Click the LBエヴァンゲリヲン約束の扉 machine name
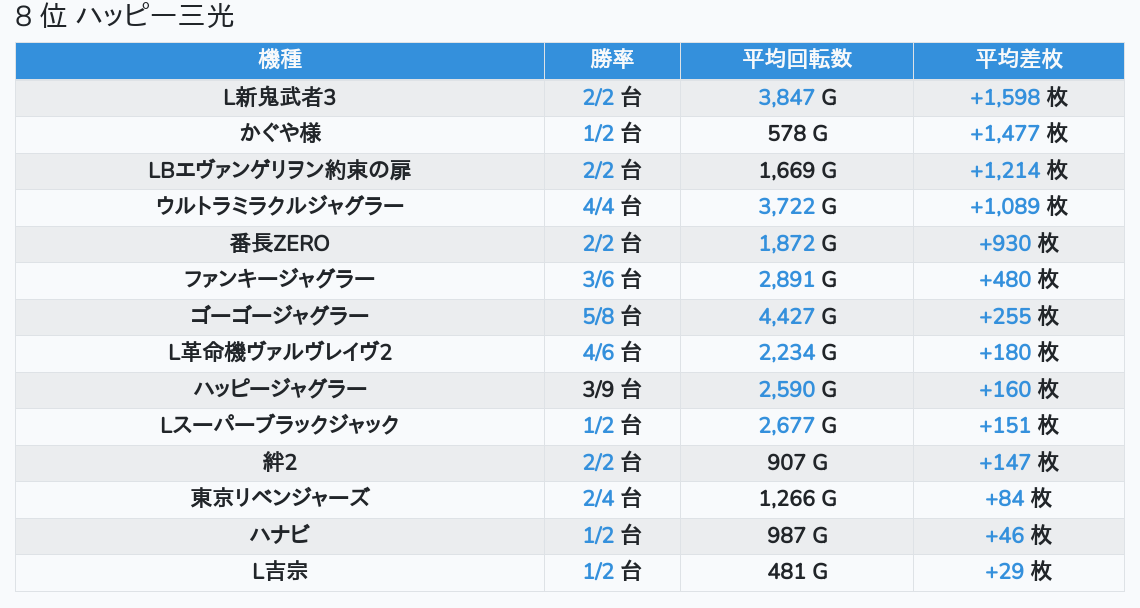 279,170
